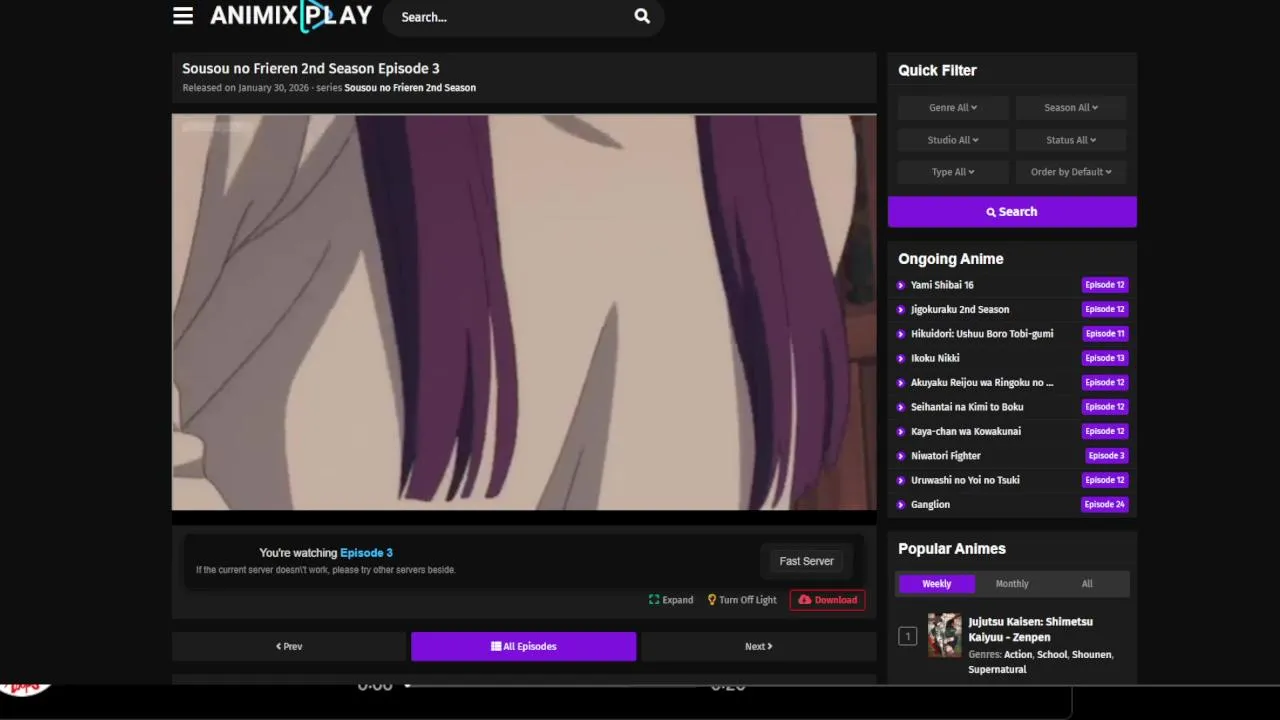
Task: Click the AnimixPlay logo
Action: pyautogui.click(x=291, y=16)
